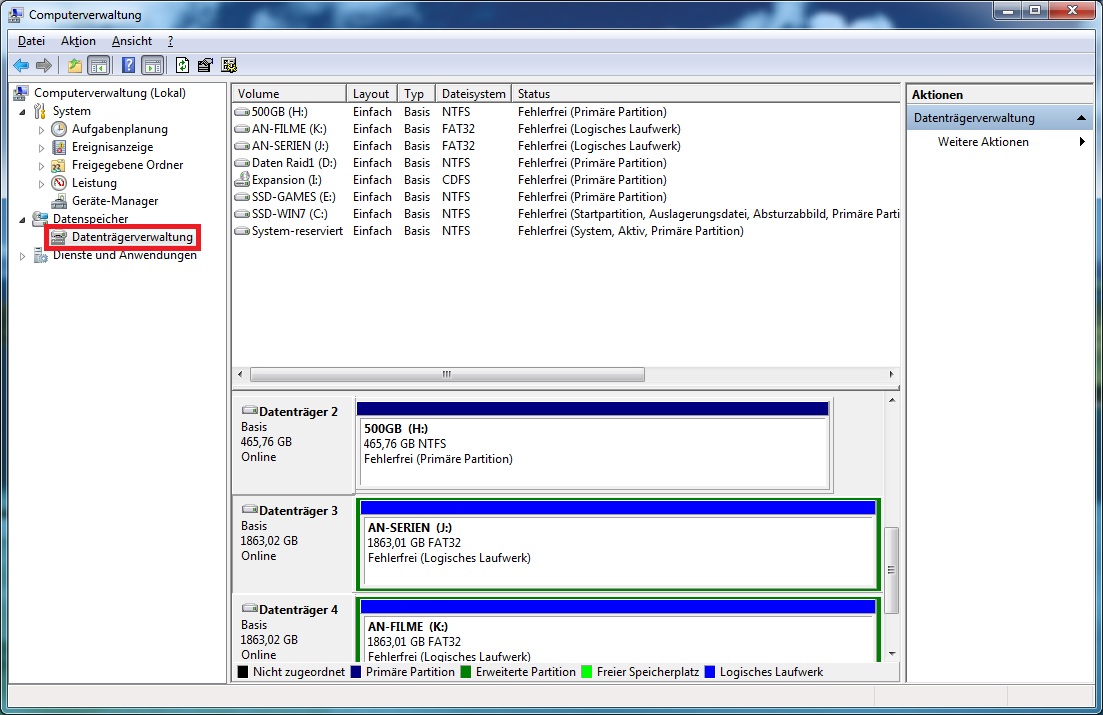Select the Geräte-Manager icon

[x=59, y=201]
